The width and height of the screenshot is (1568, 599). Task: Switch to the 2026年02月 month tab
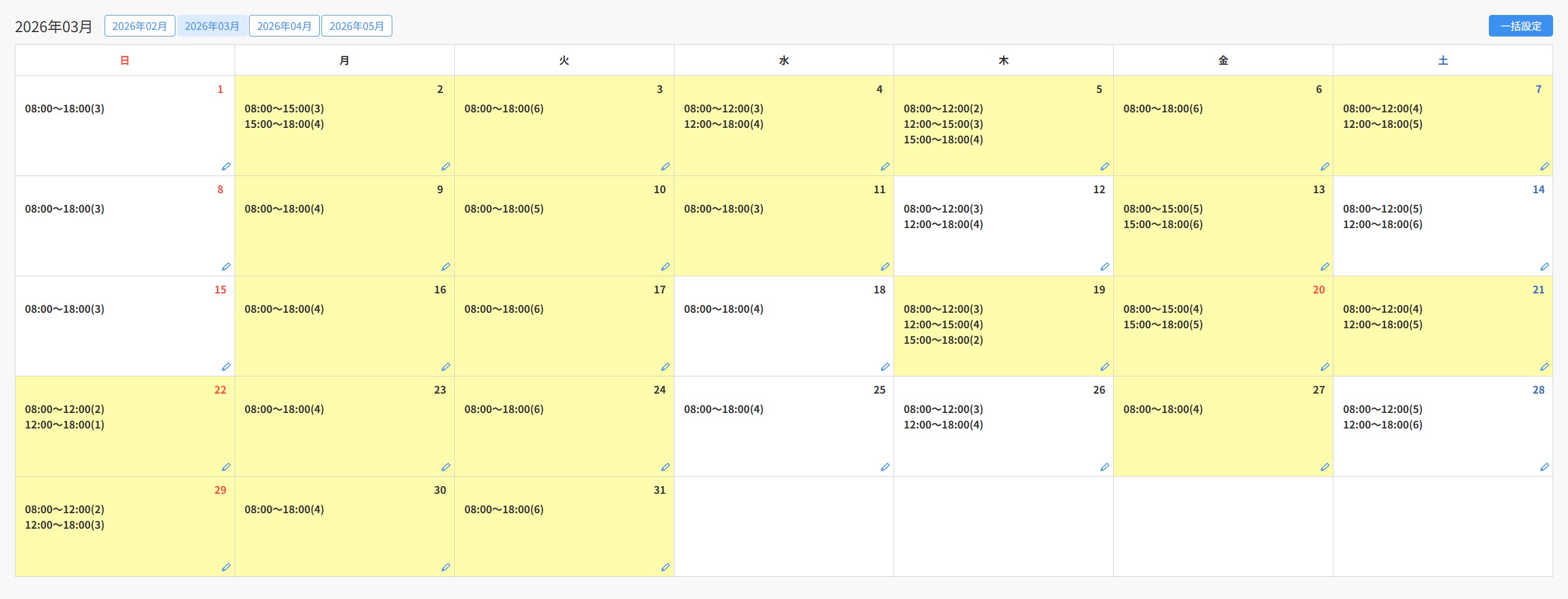point(139,26)
